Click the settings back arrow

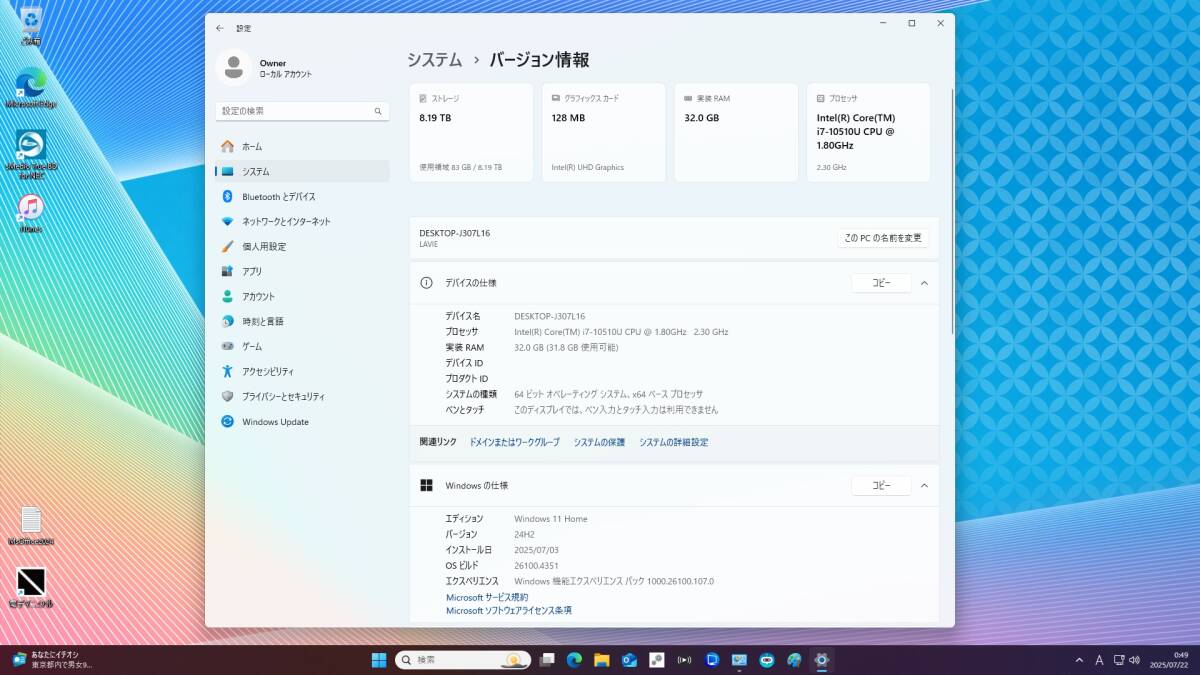pos(220,28)
